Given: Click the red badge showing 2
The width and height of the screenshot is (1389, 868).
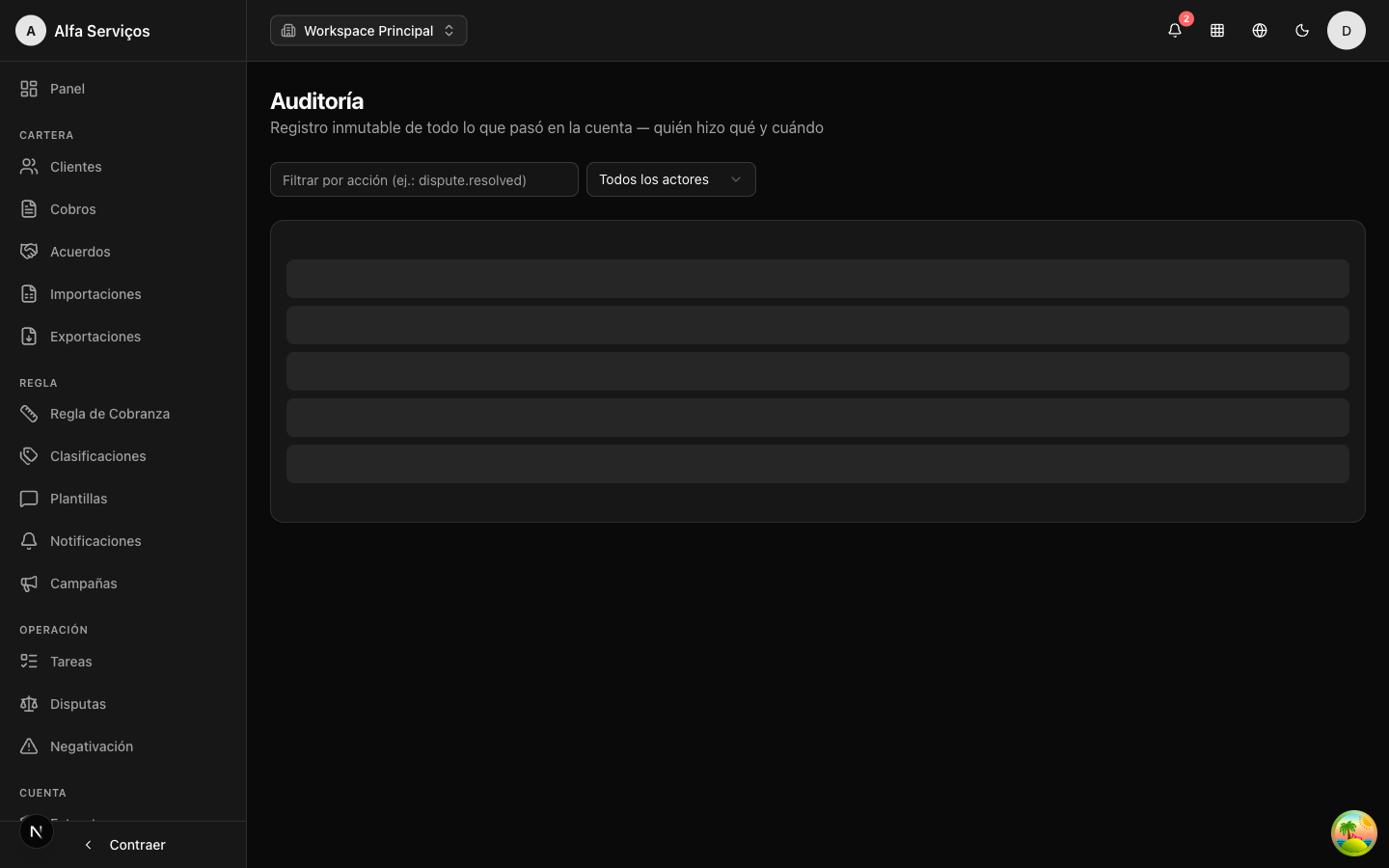Looking at the screenshot, I should (x=1186, y=18).
